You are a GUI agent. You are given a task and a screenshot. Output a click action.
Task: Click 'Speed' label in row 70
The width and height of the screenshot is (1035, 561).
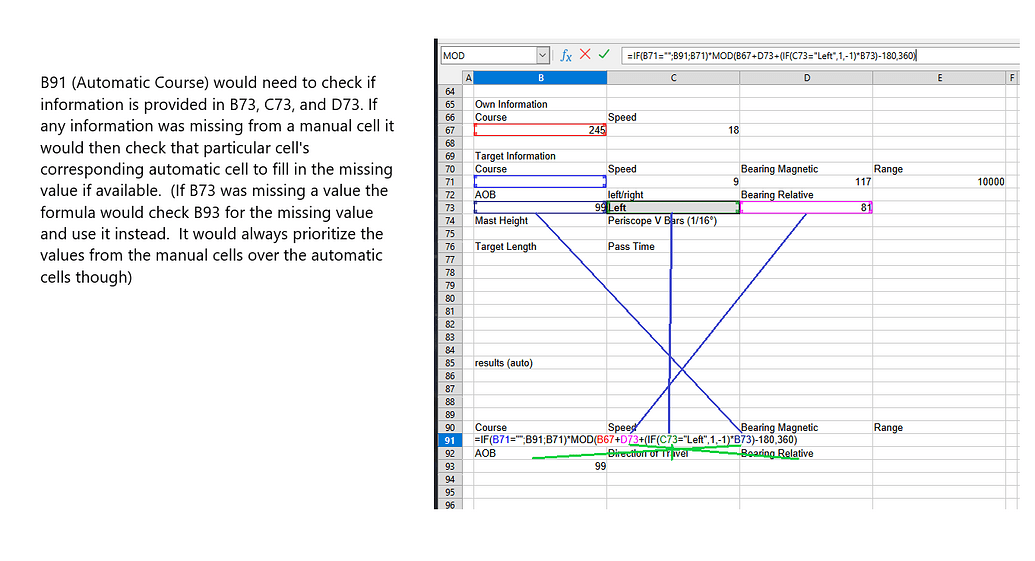pyautogui.click(x=622, y=169)
